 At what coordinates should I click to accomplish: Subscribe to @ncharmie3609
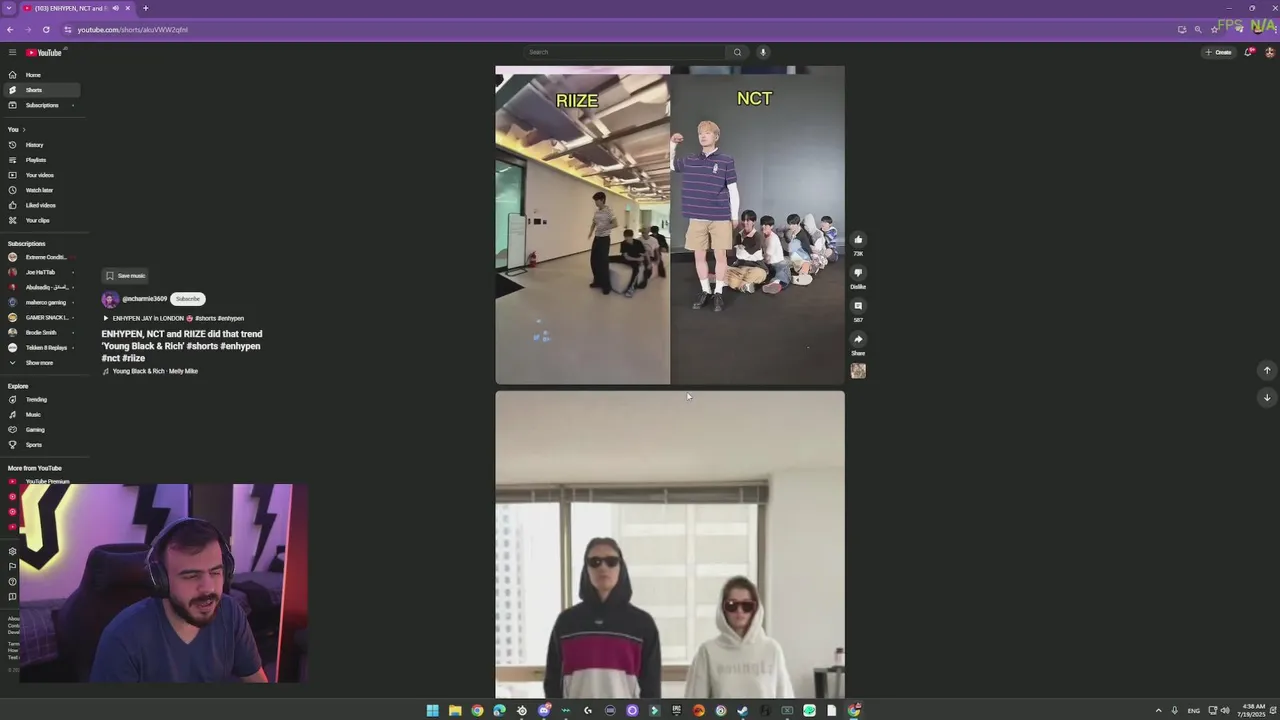click(187, 299)
